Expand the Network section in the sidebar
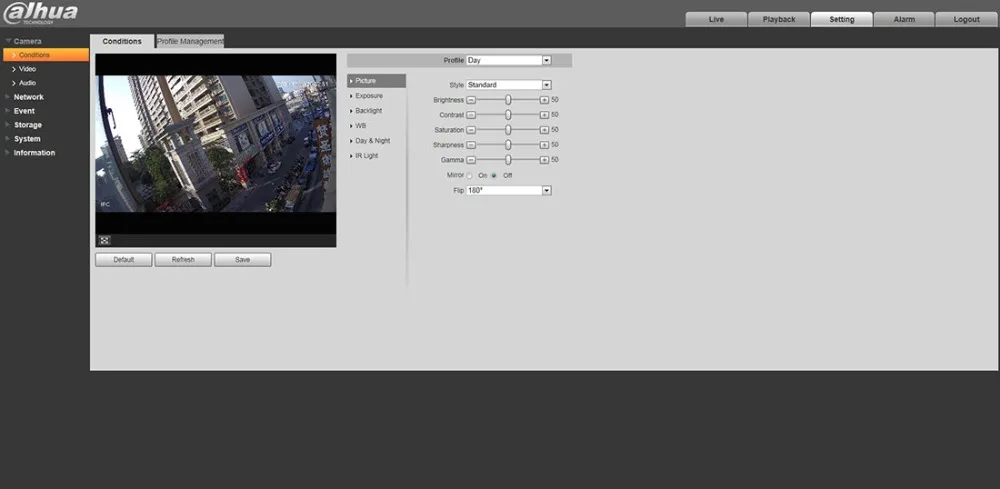 [29, 97]
